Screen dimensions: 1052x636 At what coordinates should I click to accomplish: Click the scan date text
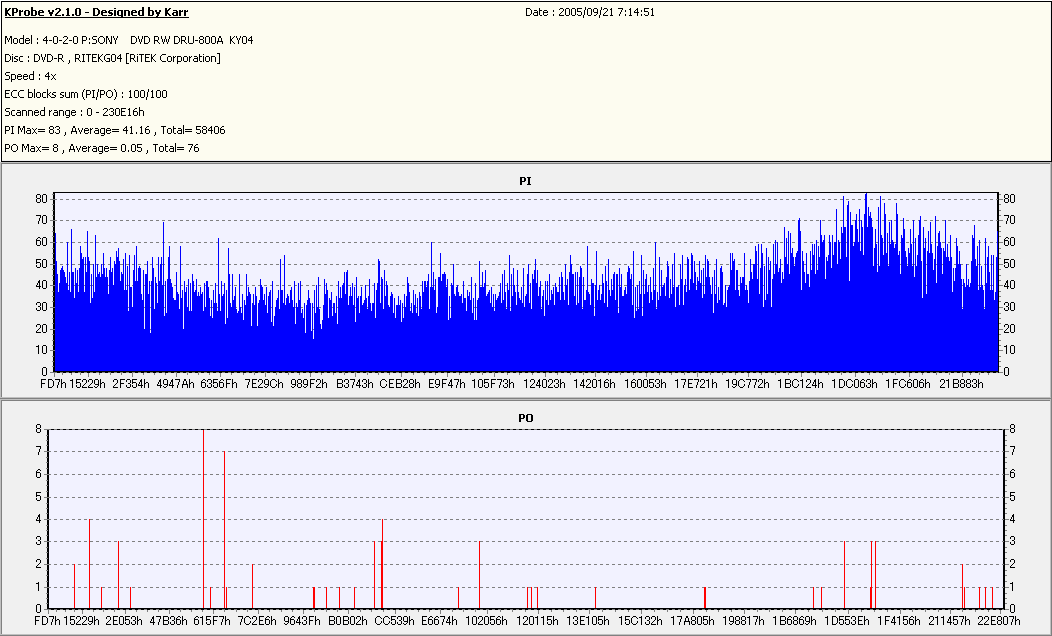point(590,12)
